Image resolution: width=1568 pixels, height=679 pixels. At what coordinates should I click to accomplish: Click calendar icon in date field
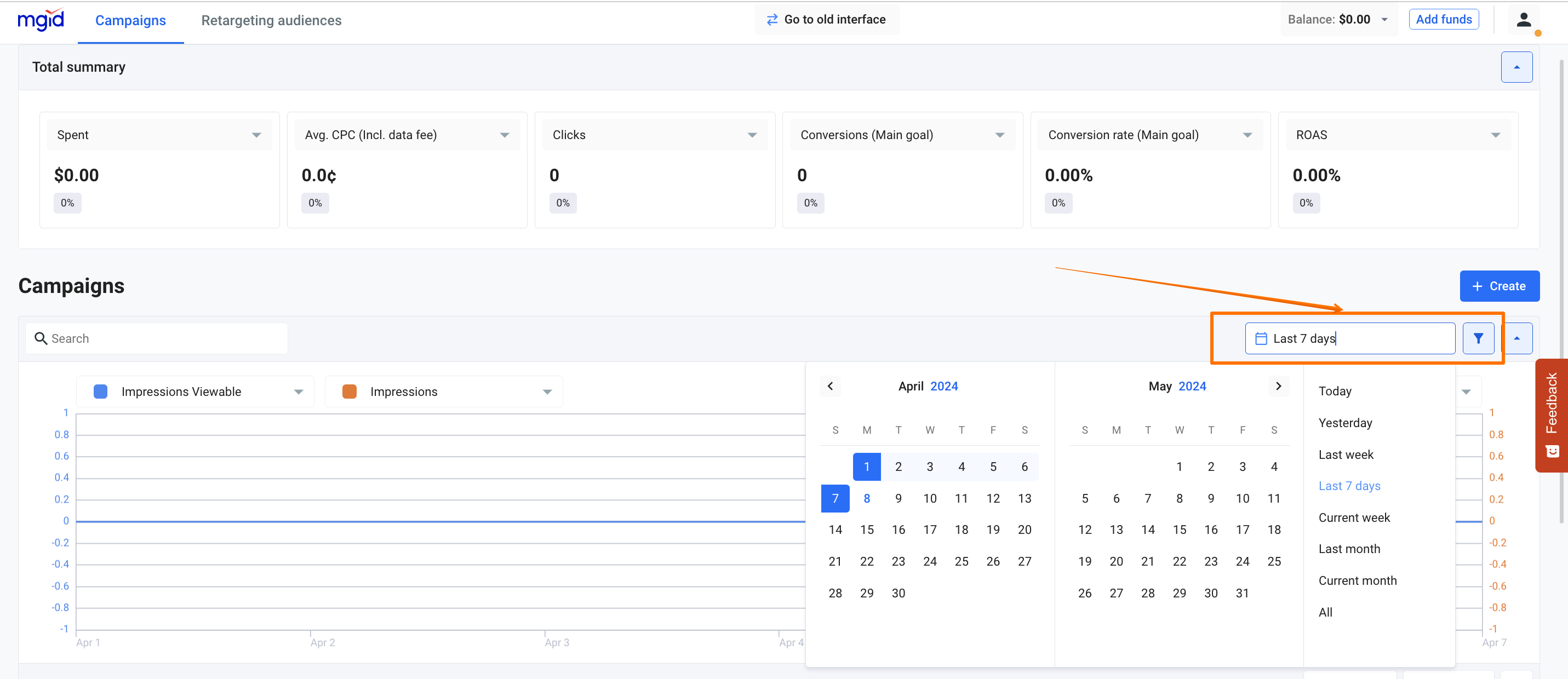click(x=1261, y=338)
